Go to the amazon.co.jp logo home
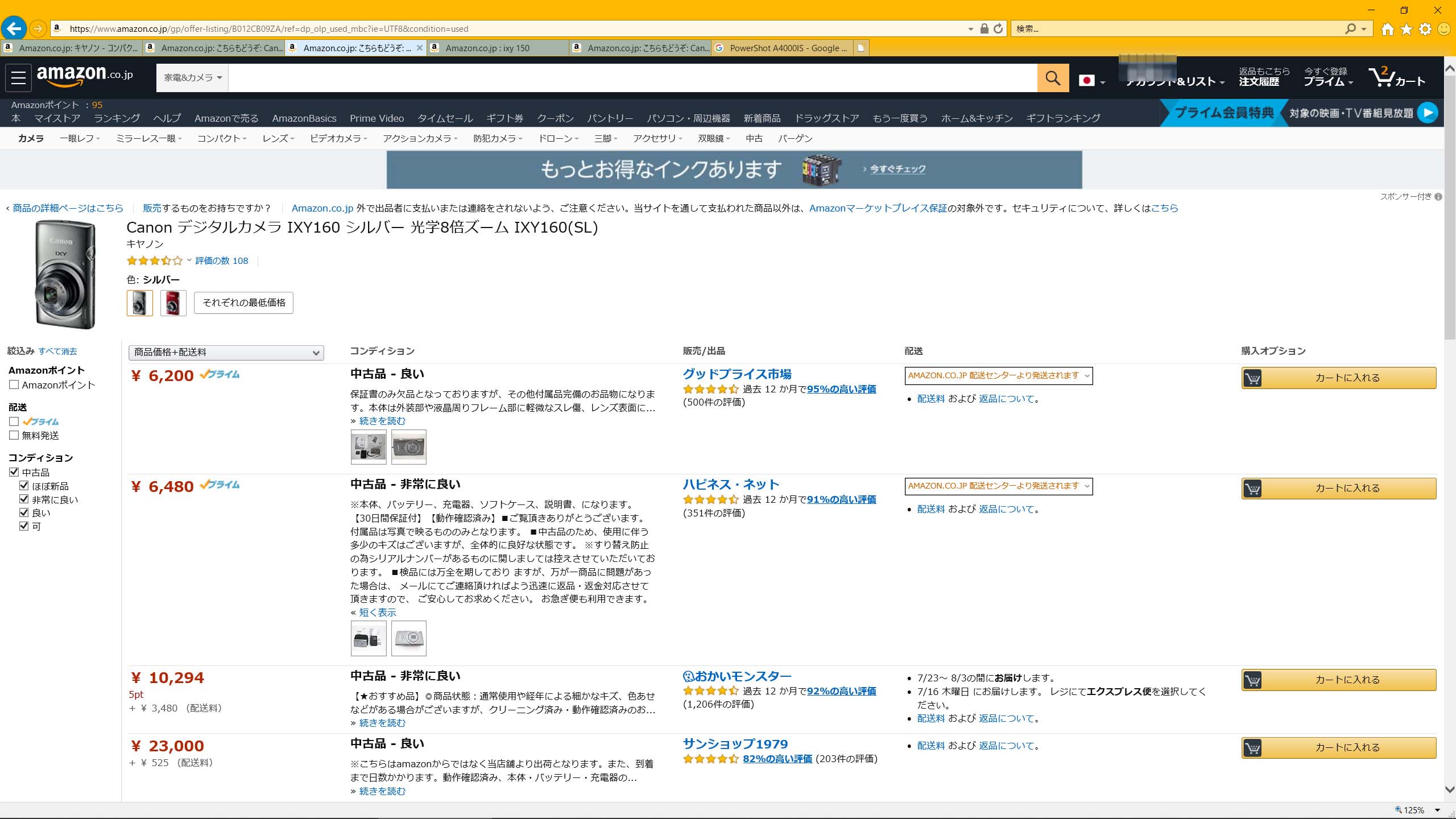1456x819 pixels. click(85, 76)
